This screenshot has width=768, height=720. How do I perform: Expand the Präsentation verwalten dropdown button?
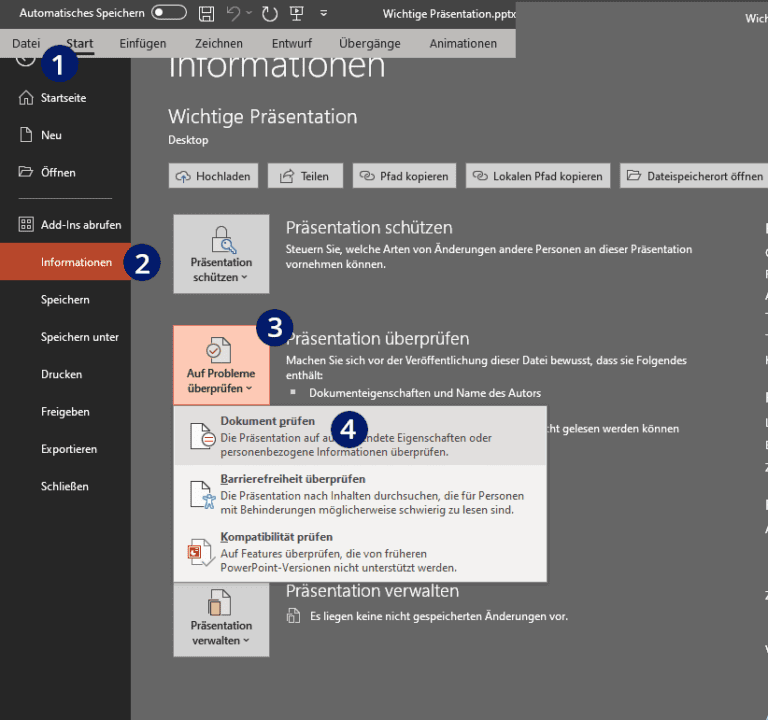[221, 617]
